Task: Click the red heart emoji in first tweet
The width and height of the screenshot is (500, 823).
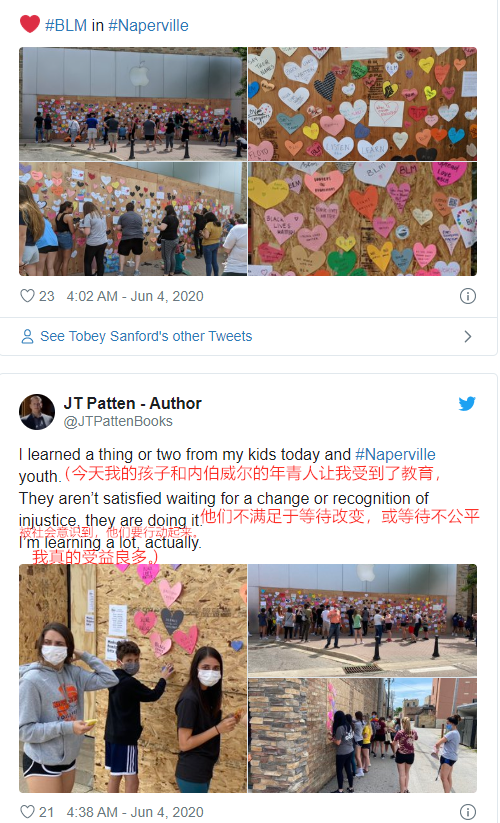Action: click(x=29, y=24)
